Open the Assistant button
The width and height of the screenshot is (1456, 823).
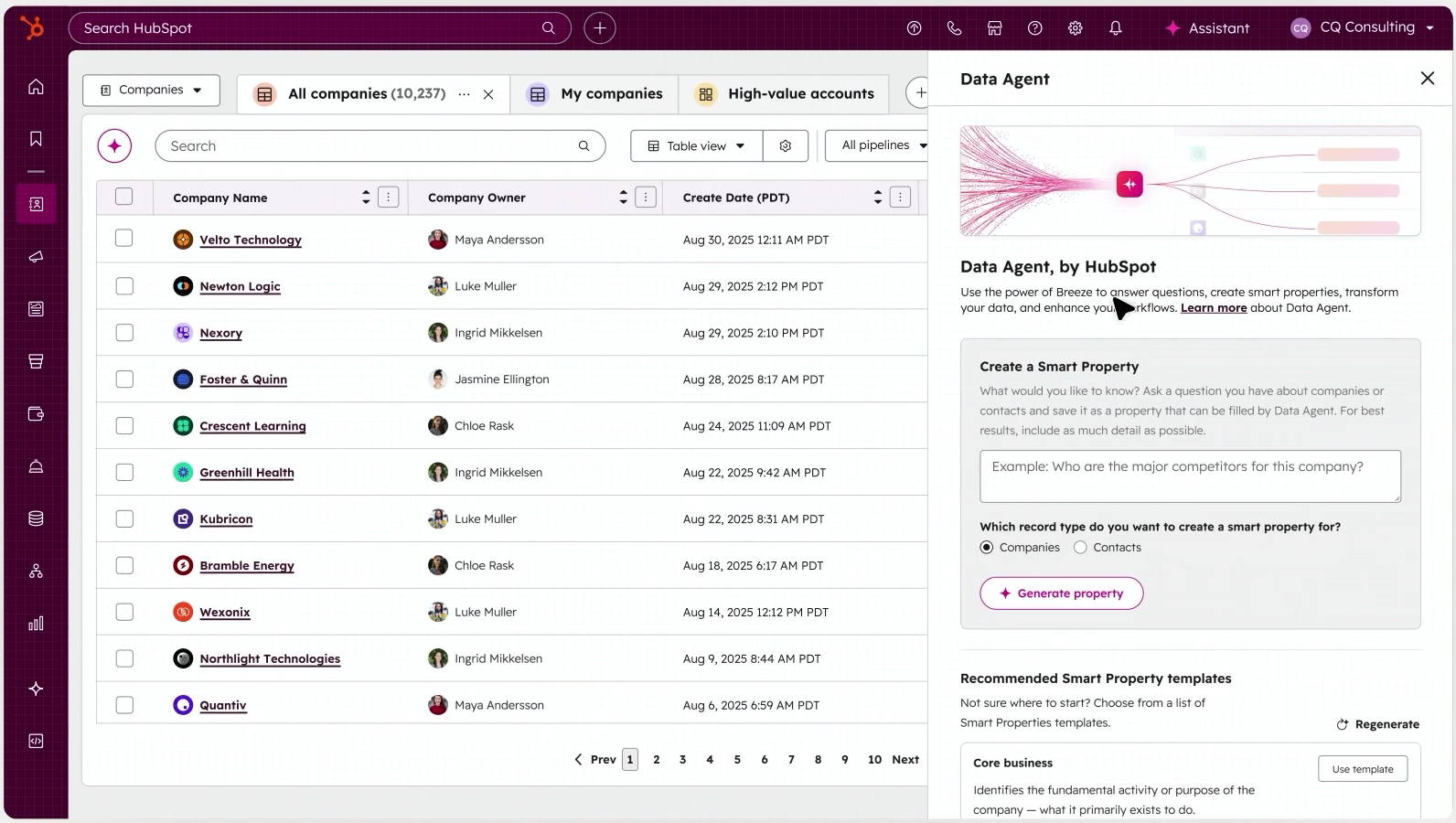(1207, 28)
